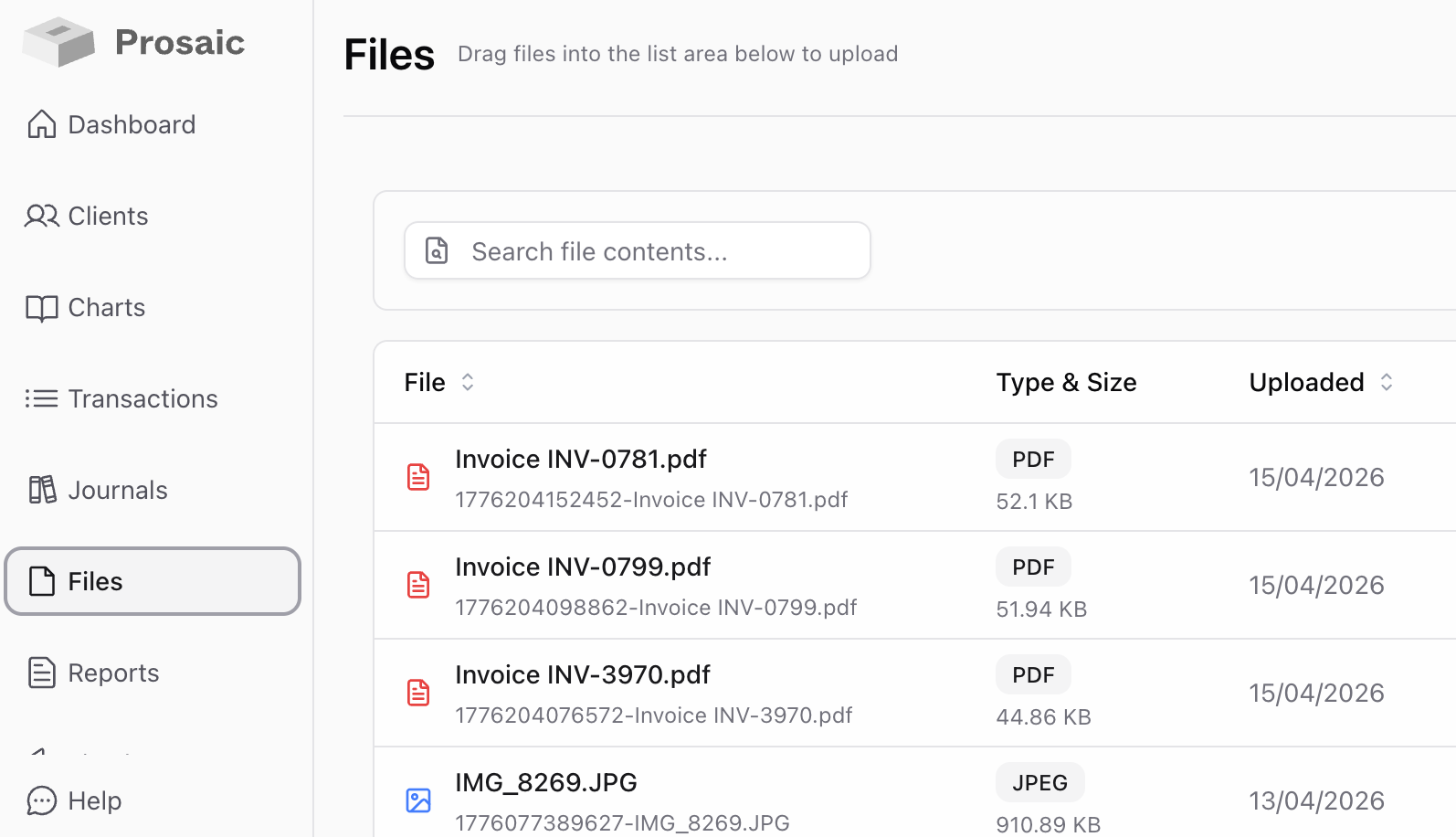Click stored name 1776077389627-IMG_8269.JPG
Viewport: 1456px width, 837px height.
click(x=622, y=823)
